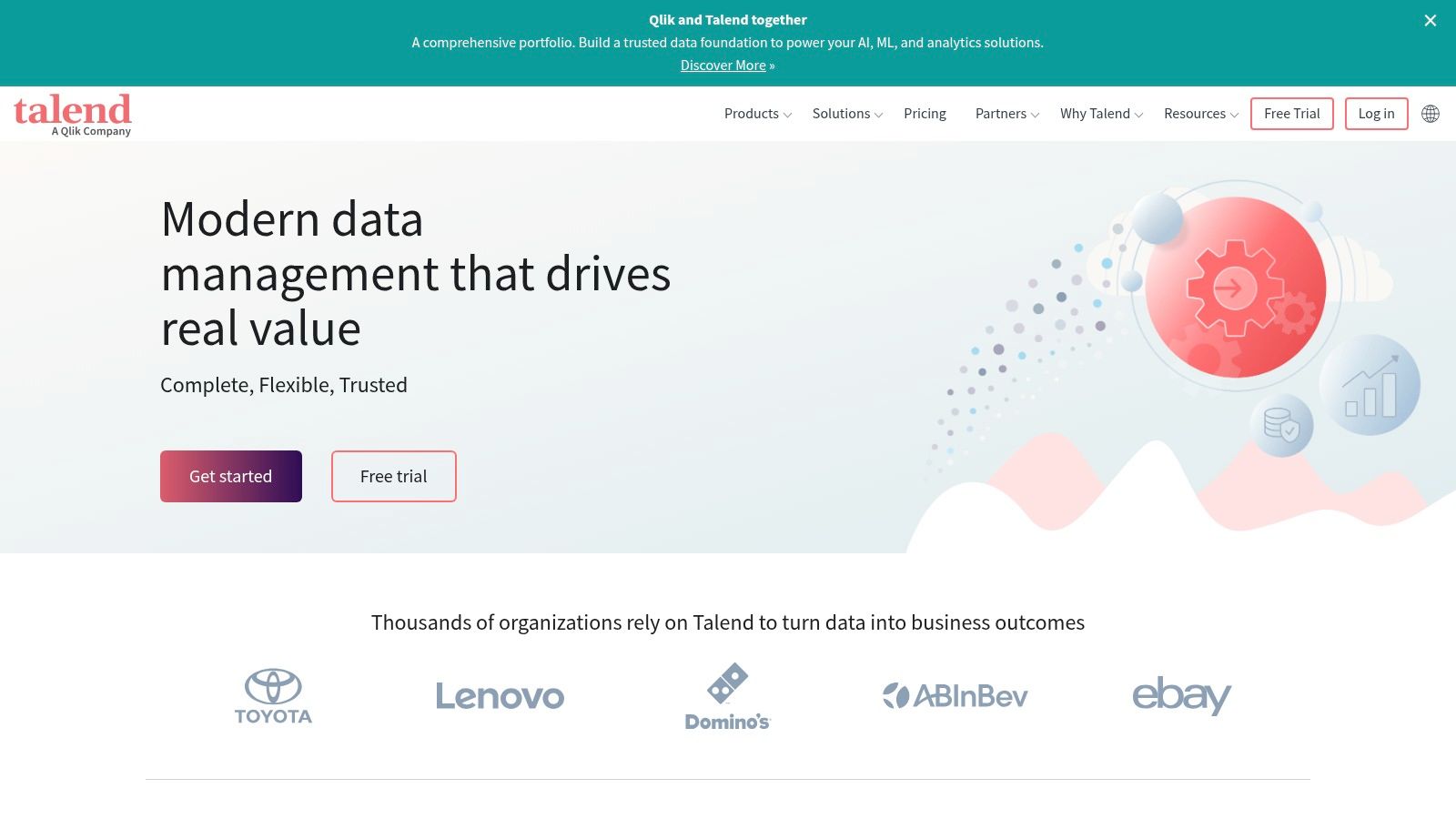
Task: Open the Partners dropdown
Action: tap(1005, 114)
